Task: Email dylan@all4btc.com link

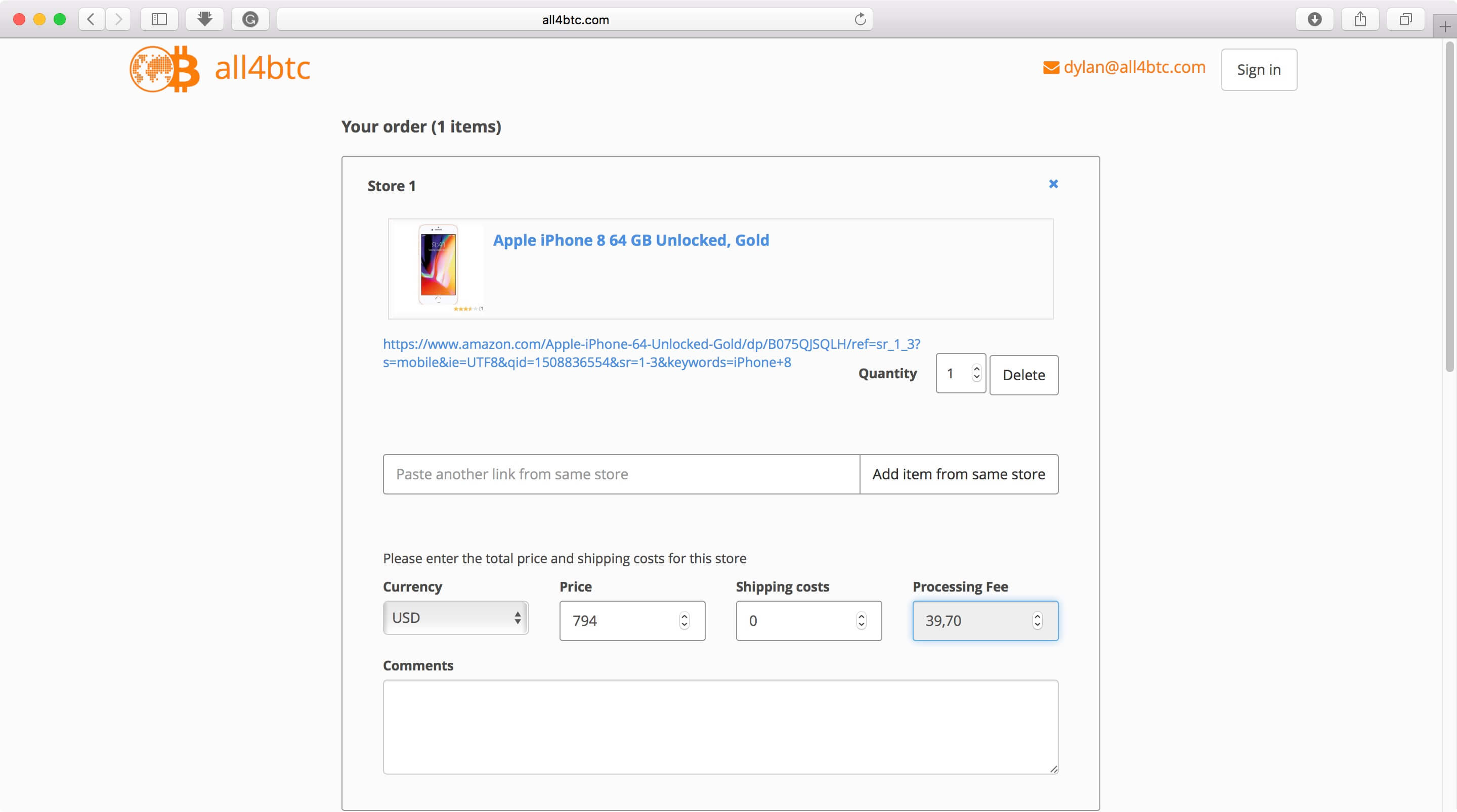Action: (x=1134, y=67)
